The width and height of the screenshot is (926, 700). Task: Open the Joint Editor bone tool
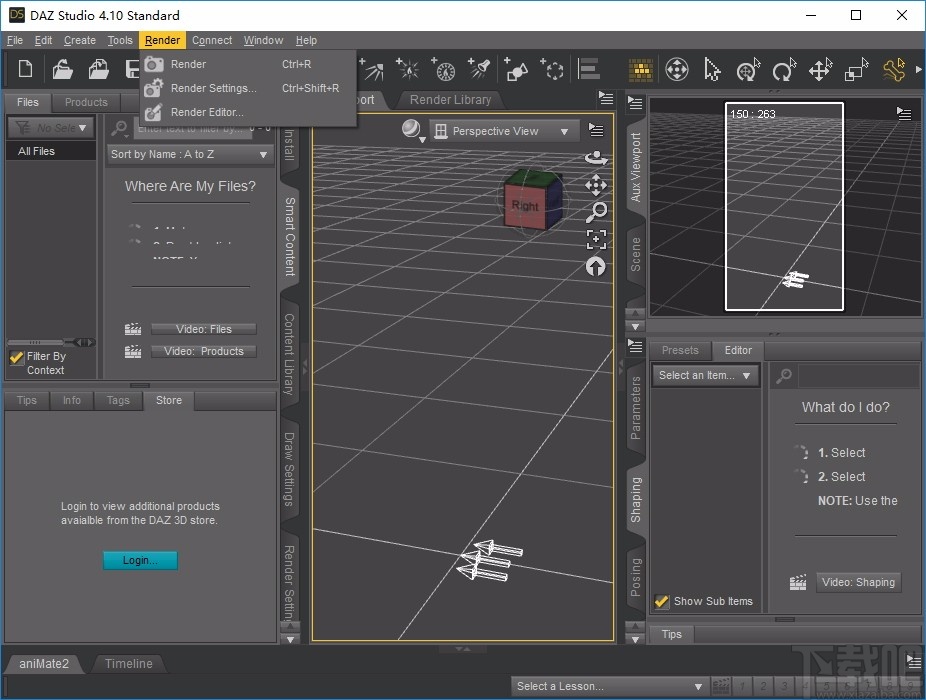(x=892, y=70)
